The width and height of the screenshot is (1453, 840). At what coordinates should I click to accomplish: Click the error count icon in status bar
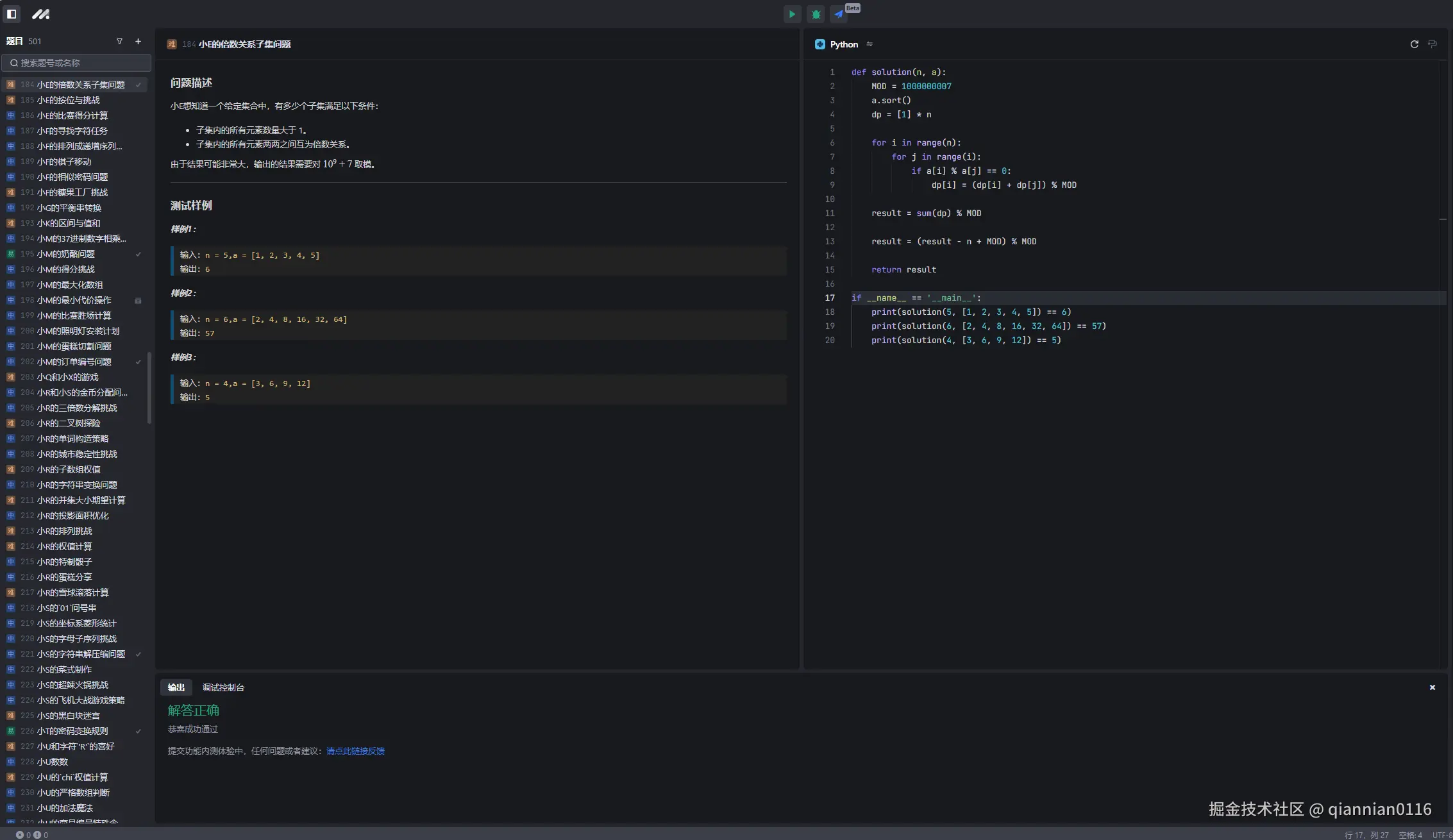click(x=20, y=835)
